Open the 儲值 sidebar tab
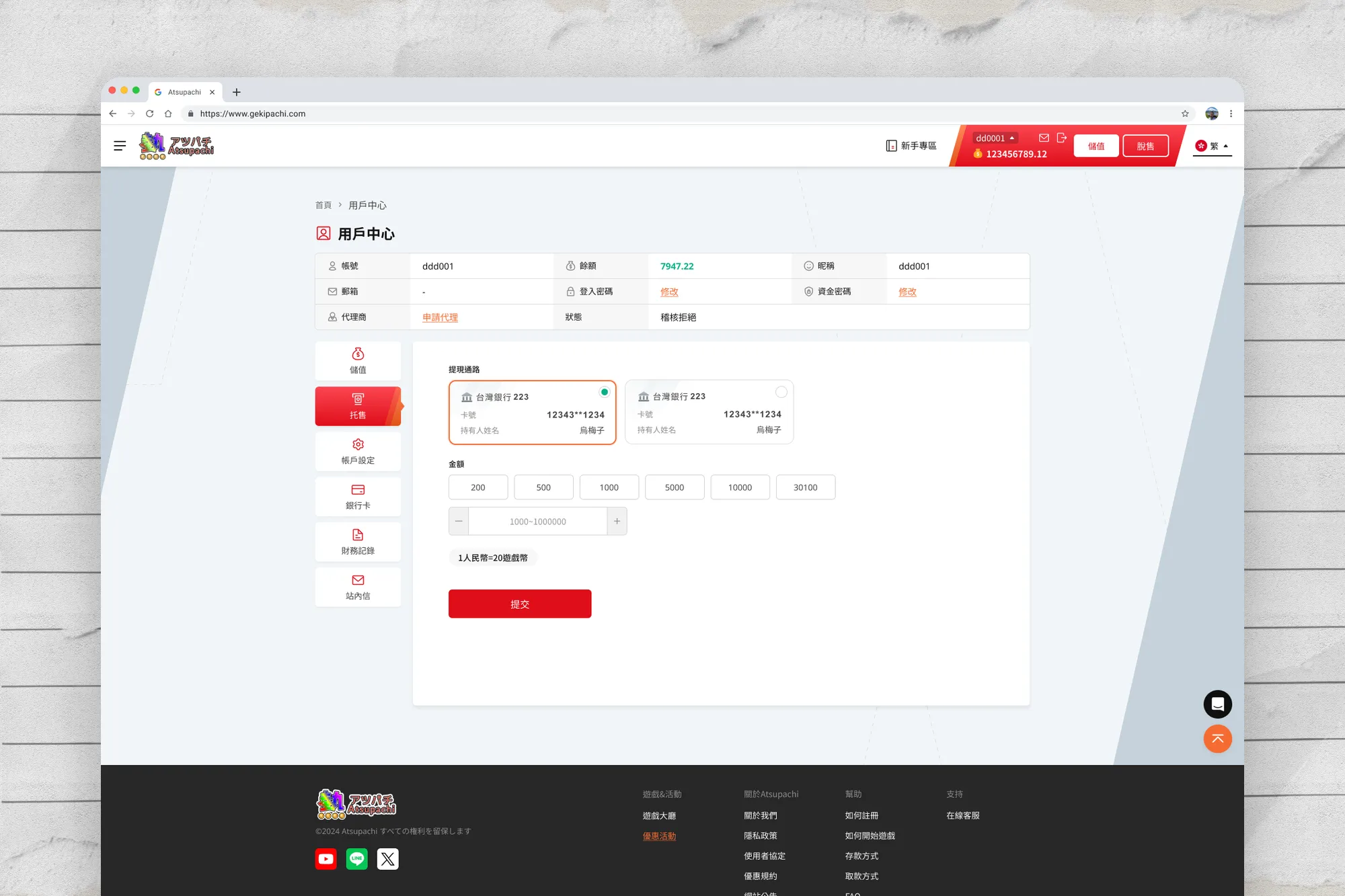1345x896 pixels. click(x=358, y=361)
